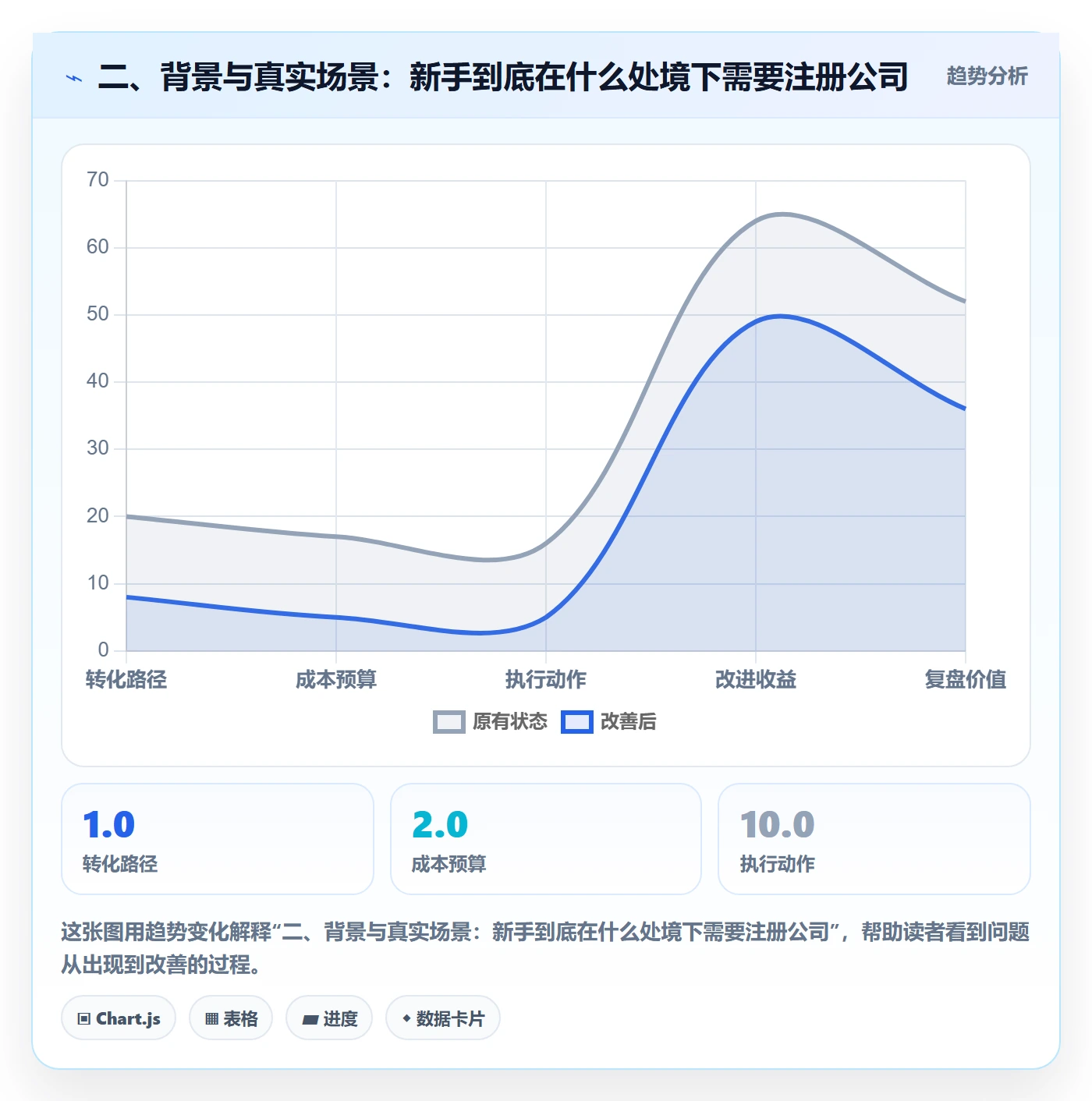Screen dimensions: 1092x1101
Task: Click the 趋势分析 label in header
Action: (x=987, y=76)
